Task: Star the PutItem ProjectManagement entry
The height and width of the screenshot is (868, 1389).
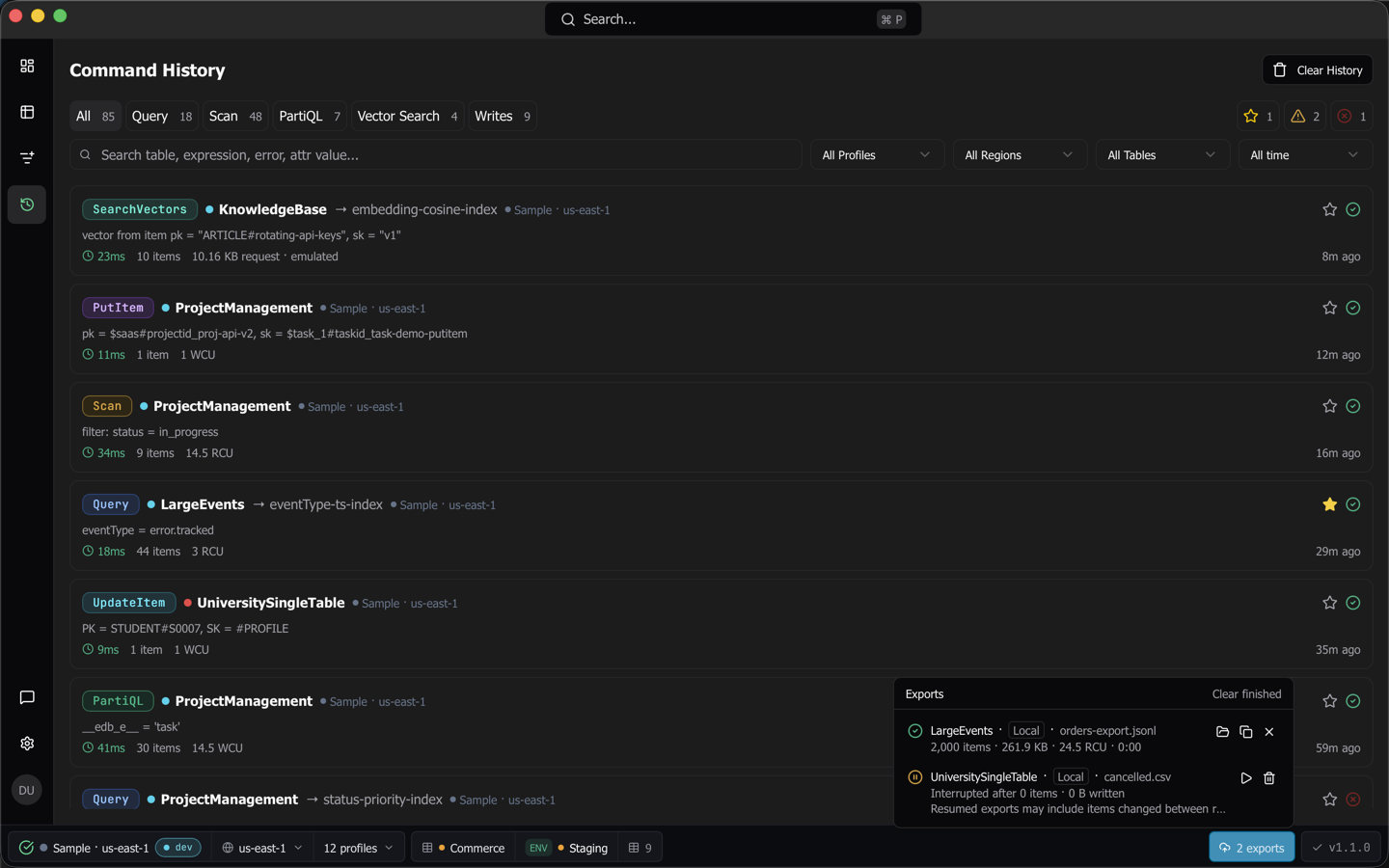Action: (x=1329, y=308)
